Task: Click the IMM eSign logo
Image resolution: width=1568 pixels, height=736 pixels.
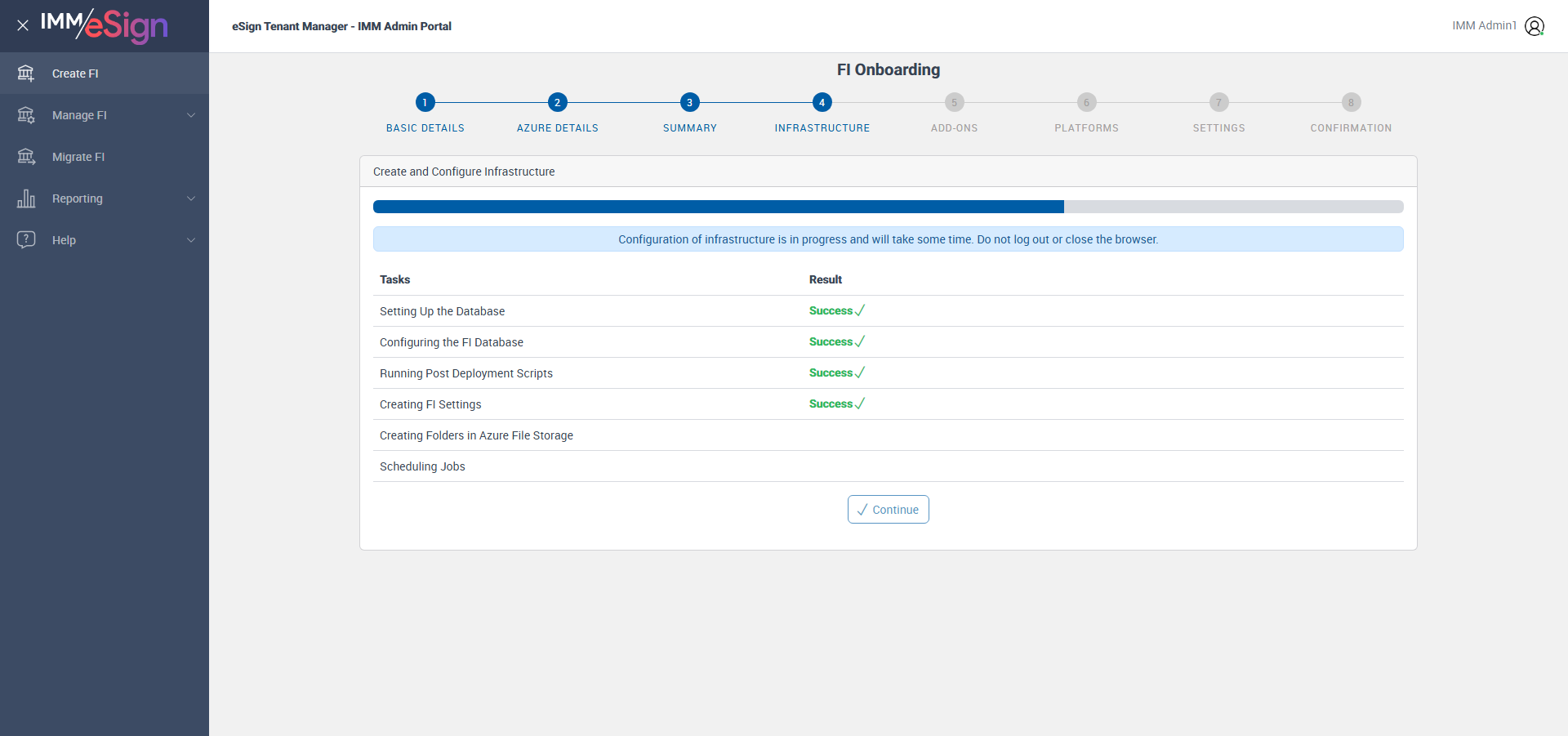Action: click(x=104, y=25)
